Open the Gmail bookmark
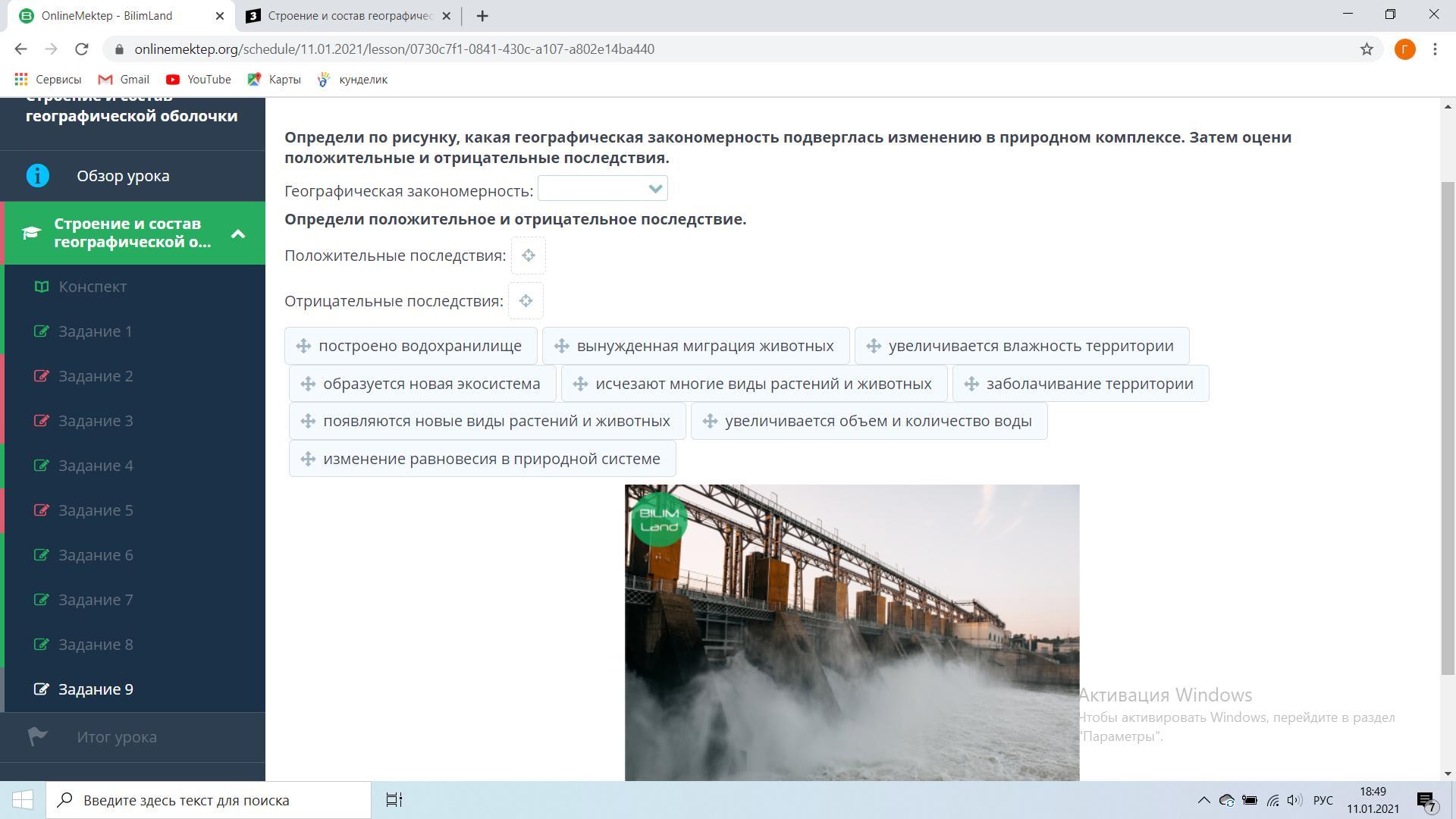The width and height of the screenshot is (1456, 819). (x=124, y=80)
